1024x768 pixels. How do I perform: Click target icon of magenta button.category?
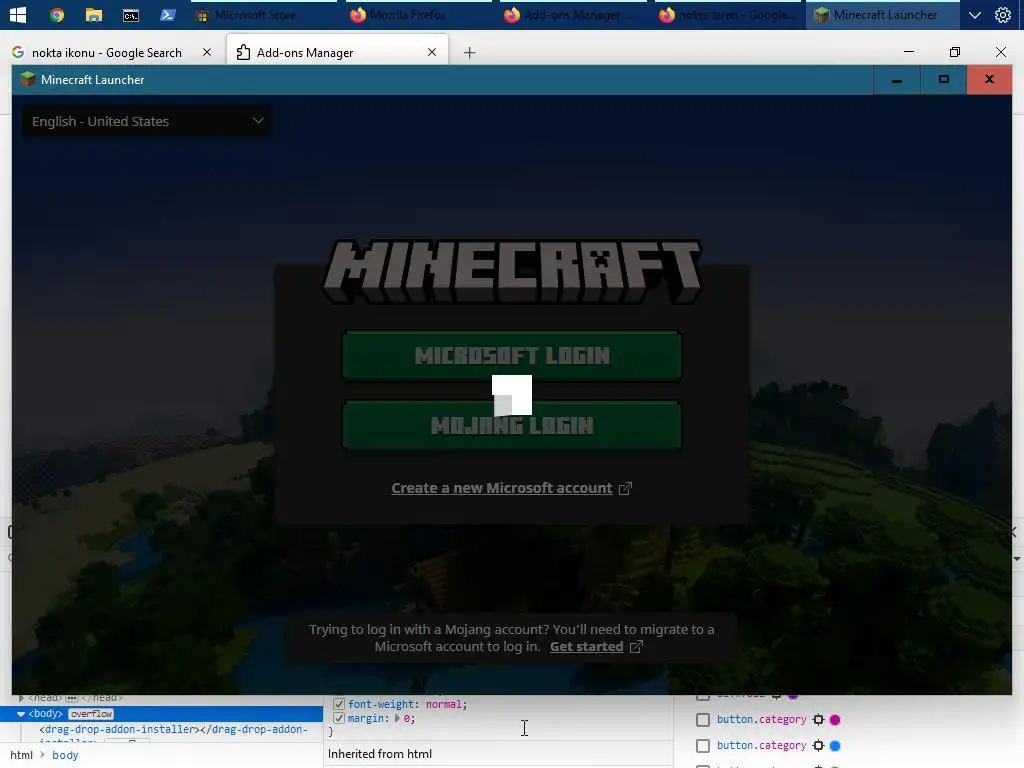[818, 720]
